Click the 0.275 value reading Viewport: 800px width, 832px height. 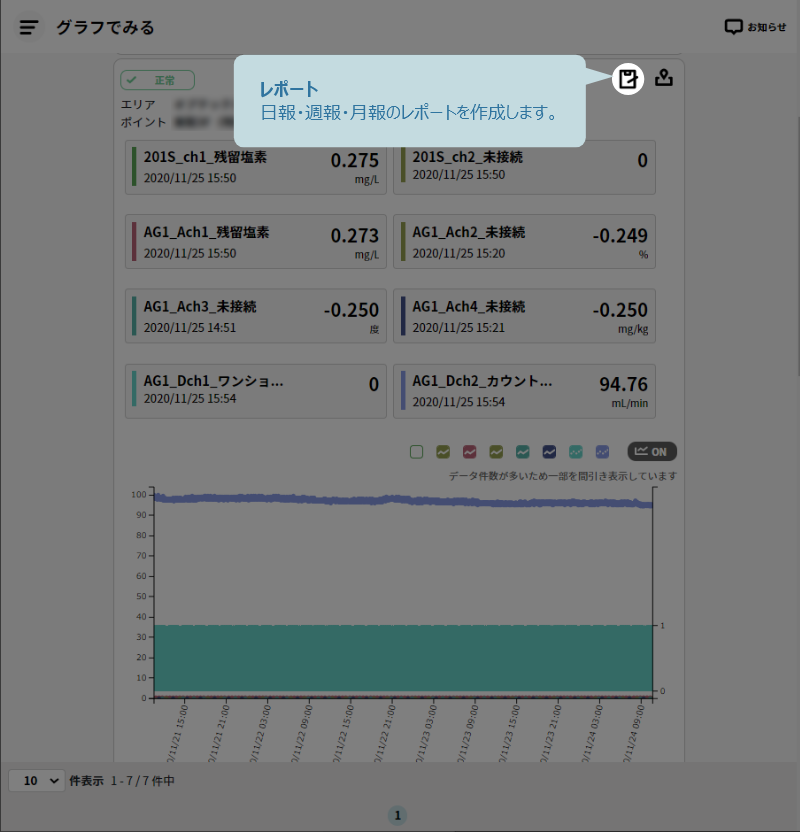point(354,160)
